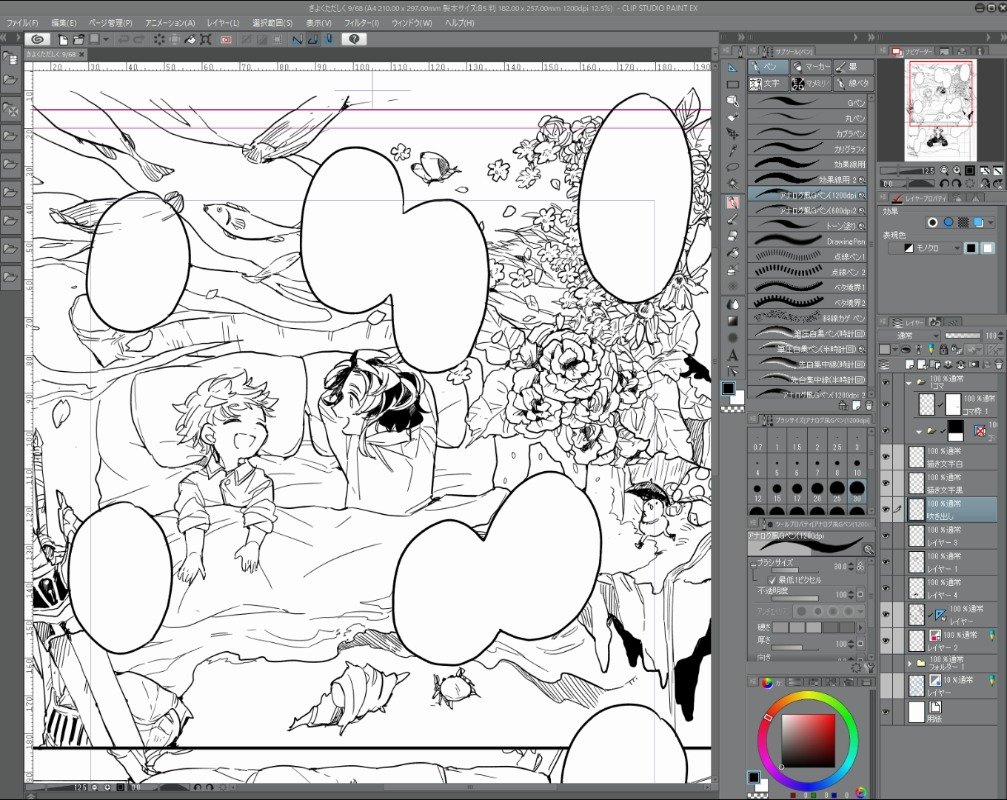Viewport: 1007px width, 800px height.
Task: Adjust the navigator zoom slider
Action: (x=908, y=171)
